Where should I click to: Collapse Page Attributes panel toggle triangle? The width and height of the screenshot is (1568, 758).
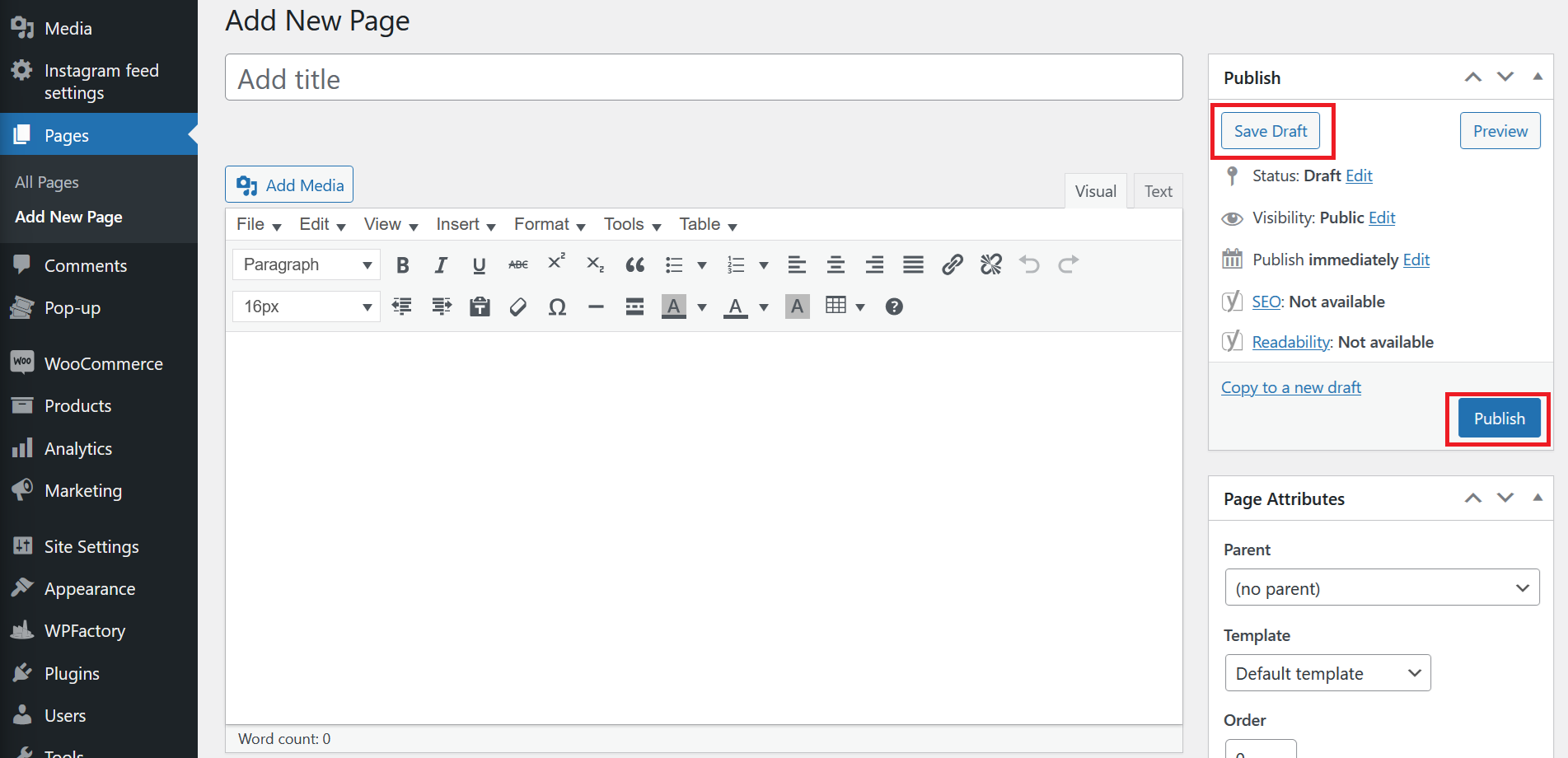pyautogui.click(x=1538, y=498)
